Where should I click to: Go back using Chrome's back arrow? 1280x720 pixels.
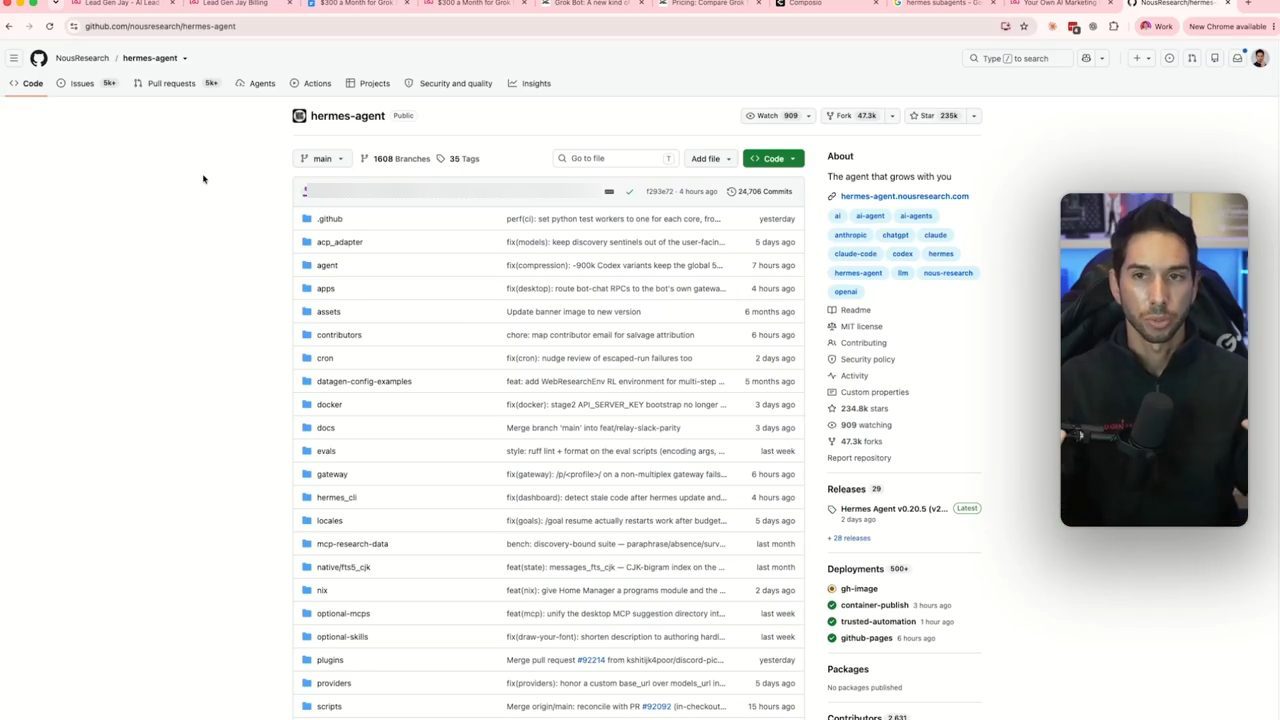(9, 26)
